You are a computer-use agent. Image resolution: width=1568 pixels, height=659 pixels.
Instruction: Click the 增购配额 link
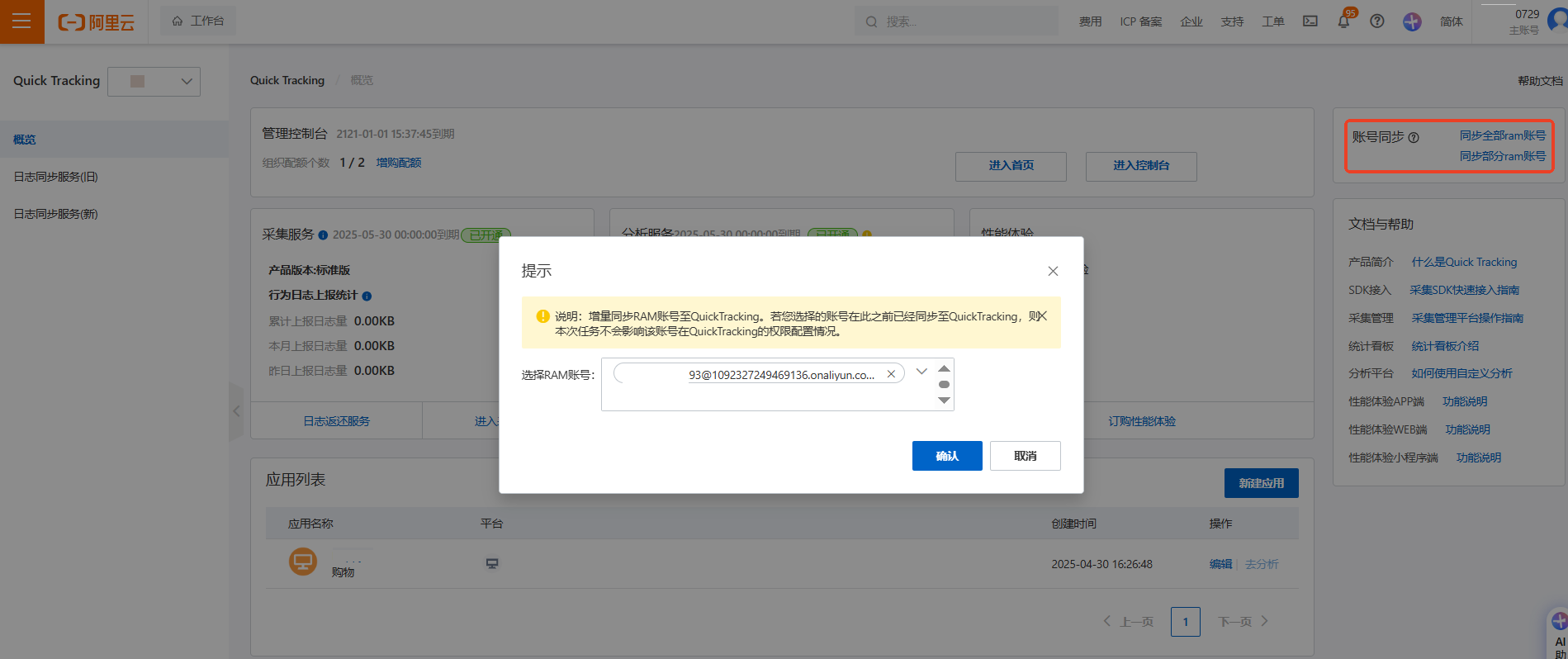(x=399, y=163)
